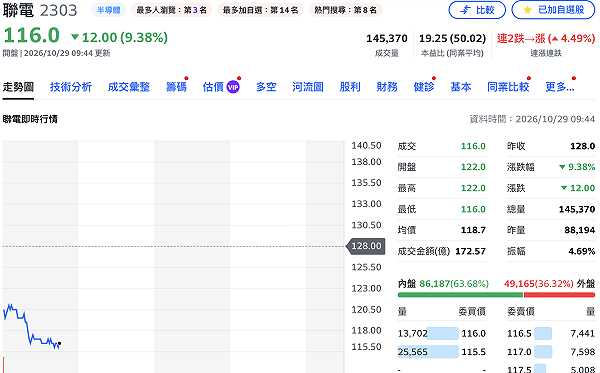Screen dimensions: 600x373
Task: Click the large 116.0 price
Action: coord(31,35)
